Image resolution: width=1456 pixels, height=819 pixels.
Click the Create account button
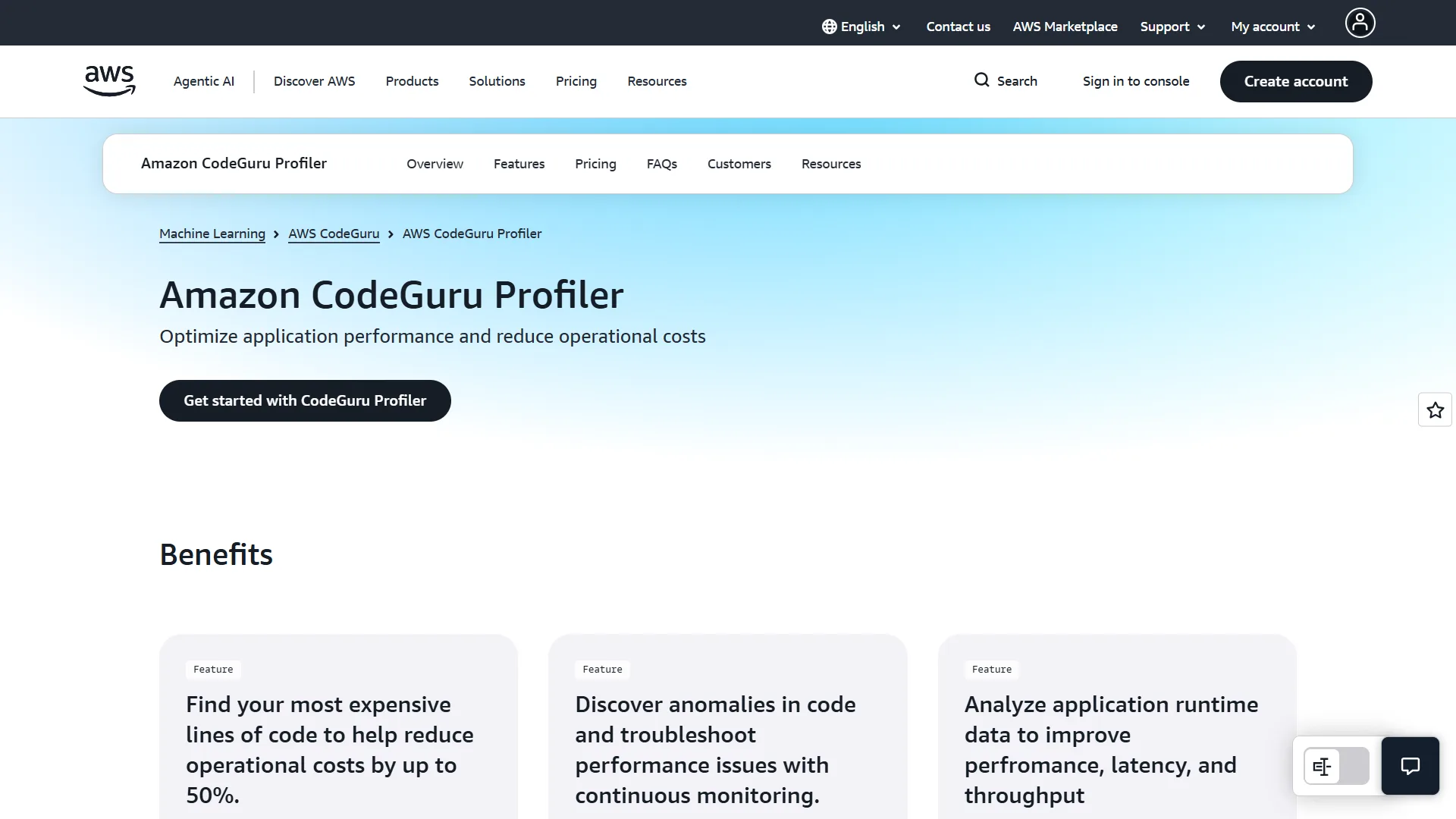point(1295,81)
